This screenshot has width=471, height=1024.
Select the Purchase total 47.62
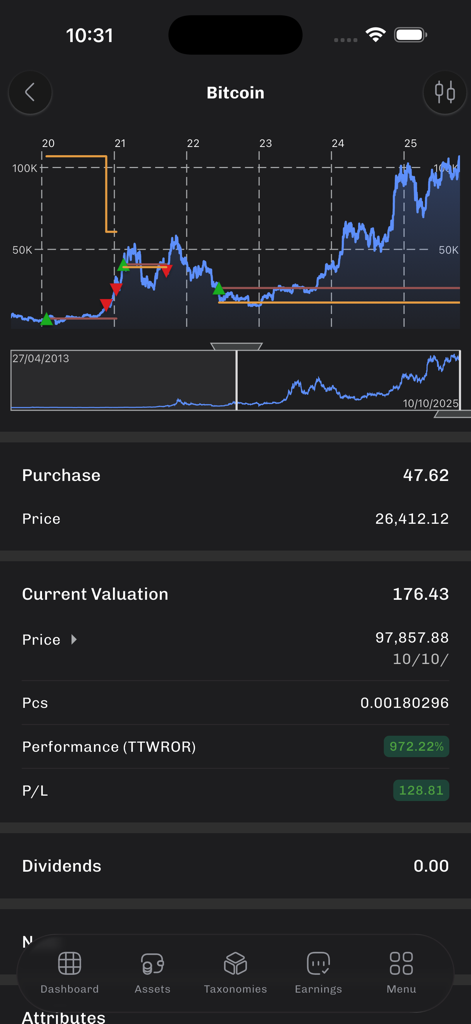coord(426,475)
